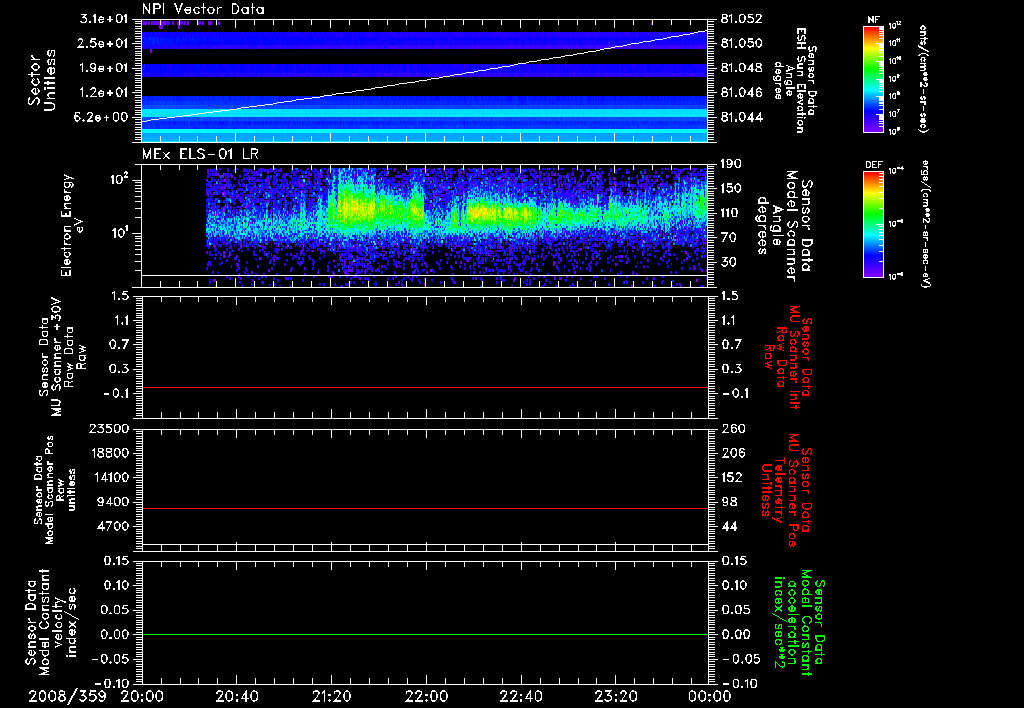Select the 23:20 time axis tick label

point(615,696)
